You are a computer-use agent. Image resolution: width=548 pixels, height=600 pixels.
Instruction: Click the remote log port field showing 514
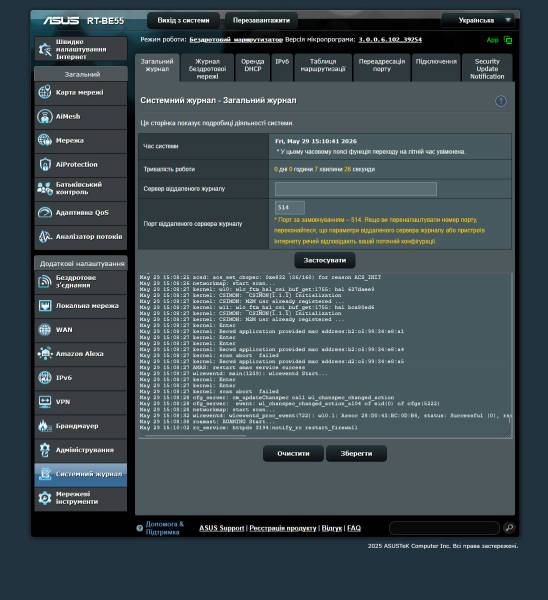290,208
